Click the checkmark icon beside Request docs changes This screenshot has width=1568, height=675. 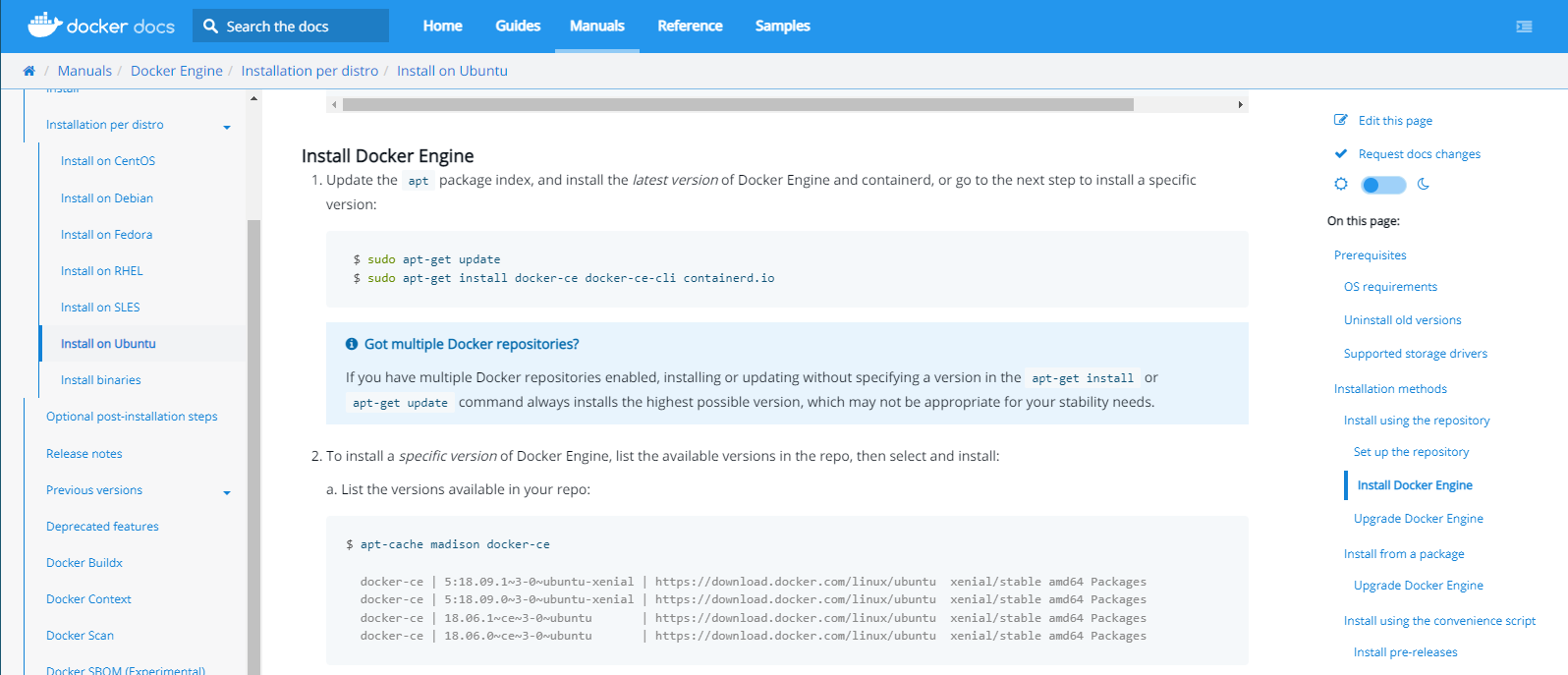[1341, 153]
